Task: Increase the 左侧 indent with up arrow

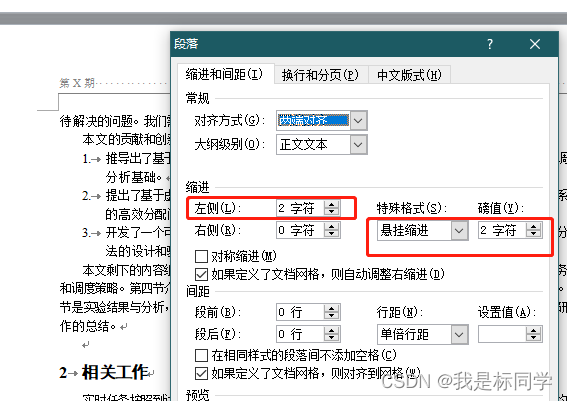Action: [331, 205]
